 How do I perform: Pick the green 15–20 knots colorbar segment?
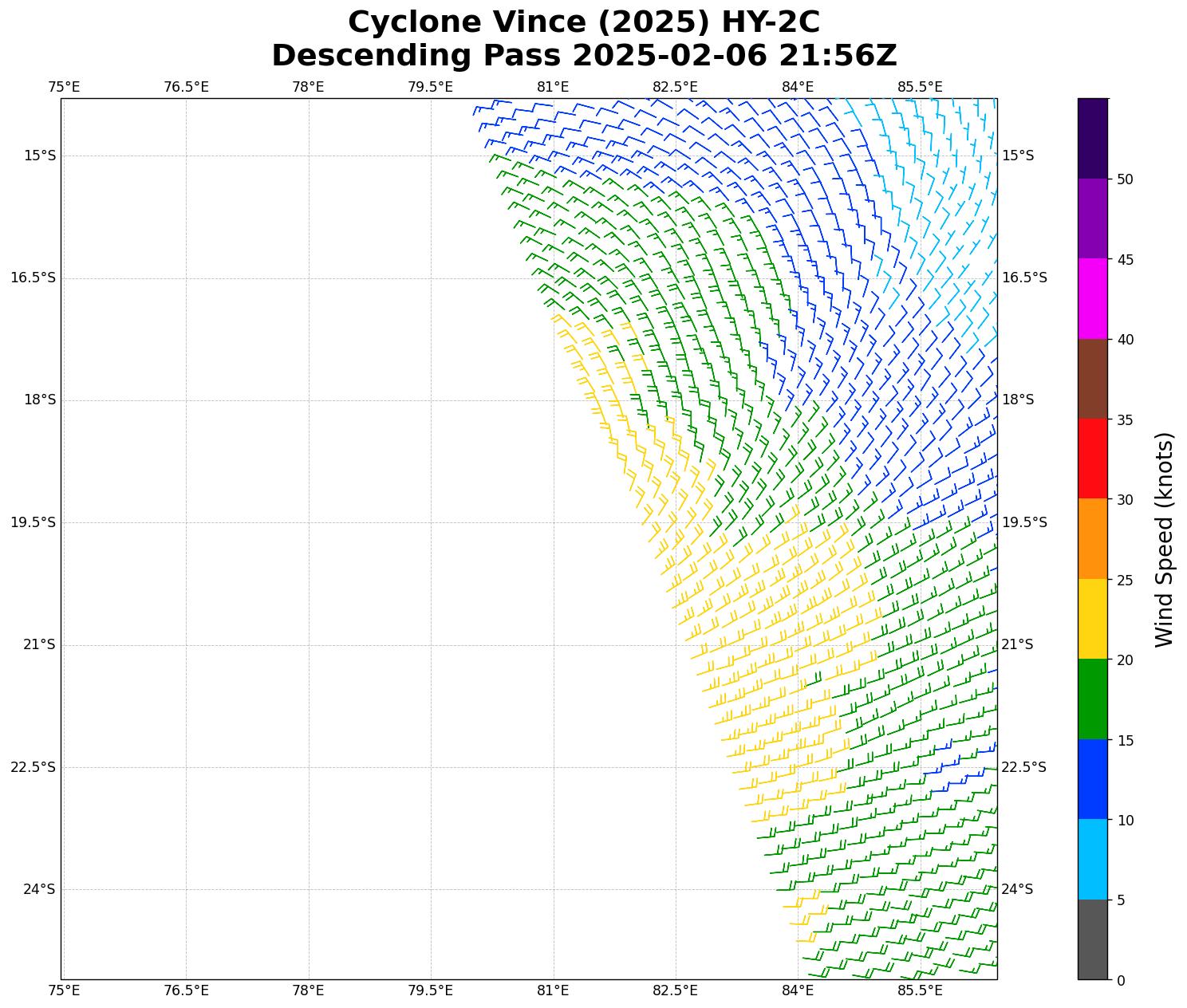point(1092,699)
